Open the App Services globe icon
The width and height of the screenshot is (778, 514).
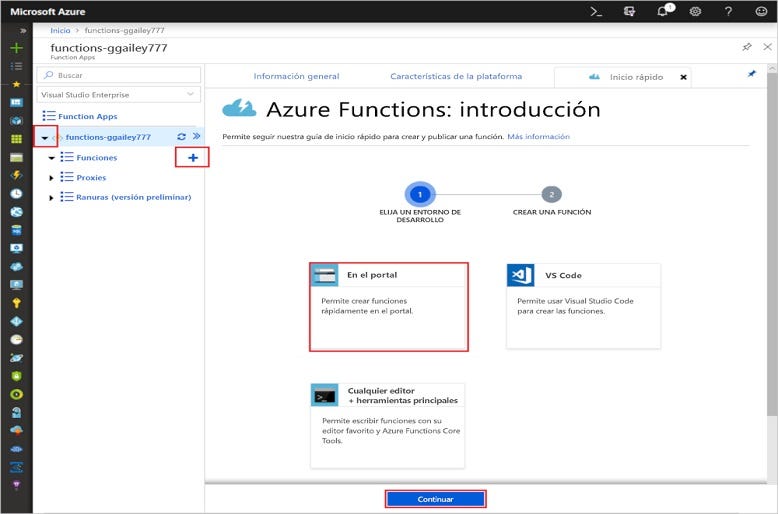[x=16, y=212]
